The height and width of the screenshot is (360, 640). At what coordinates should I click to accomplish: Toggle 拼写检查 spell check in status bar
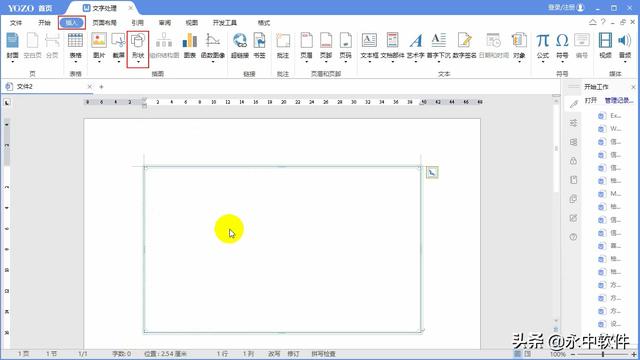pyautogui.click(x=323, y=354)
